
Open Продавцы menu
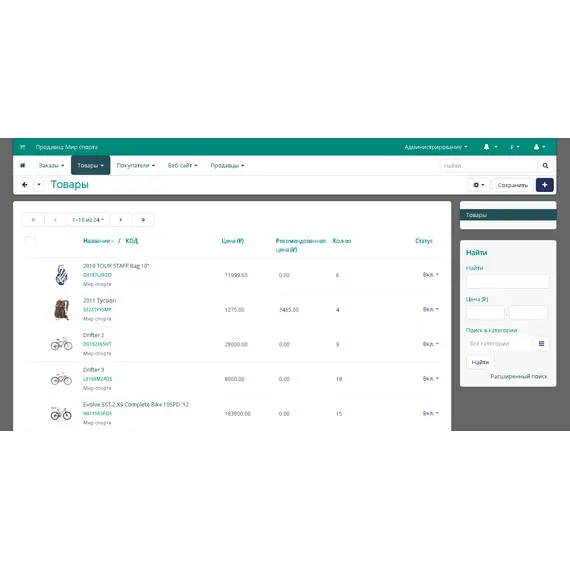(227, 165)
